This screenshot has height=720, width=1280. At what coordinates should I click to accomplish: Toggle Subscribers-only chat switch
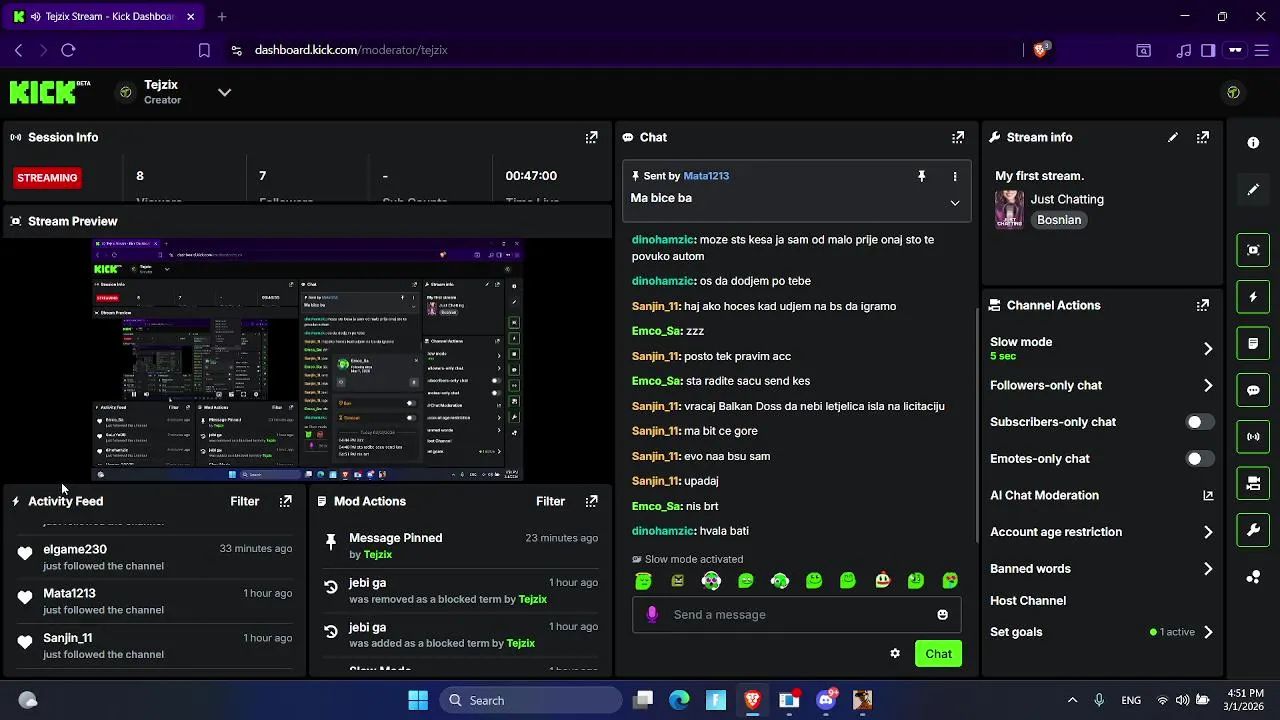pyautogui.click(x=1200, y=422)
